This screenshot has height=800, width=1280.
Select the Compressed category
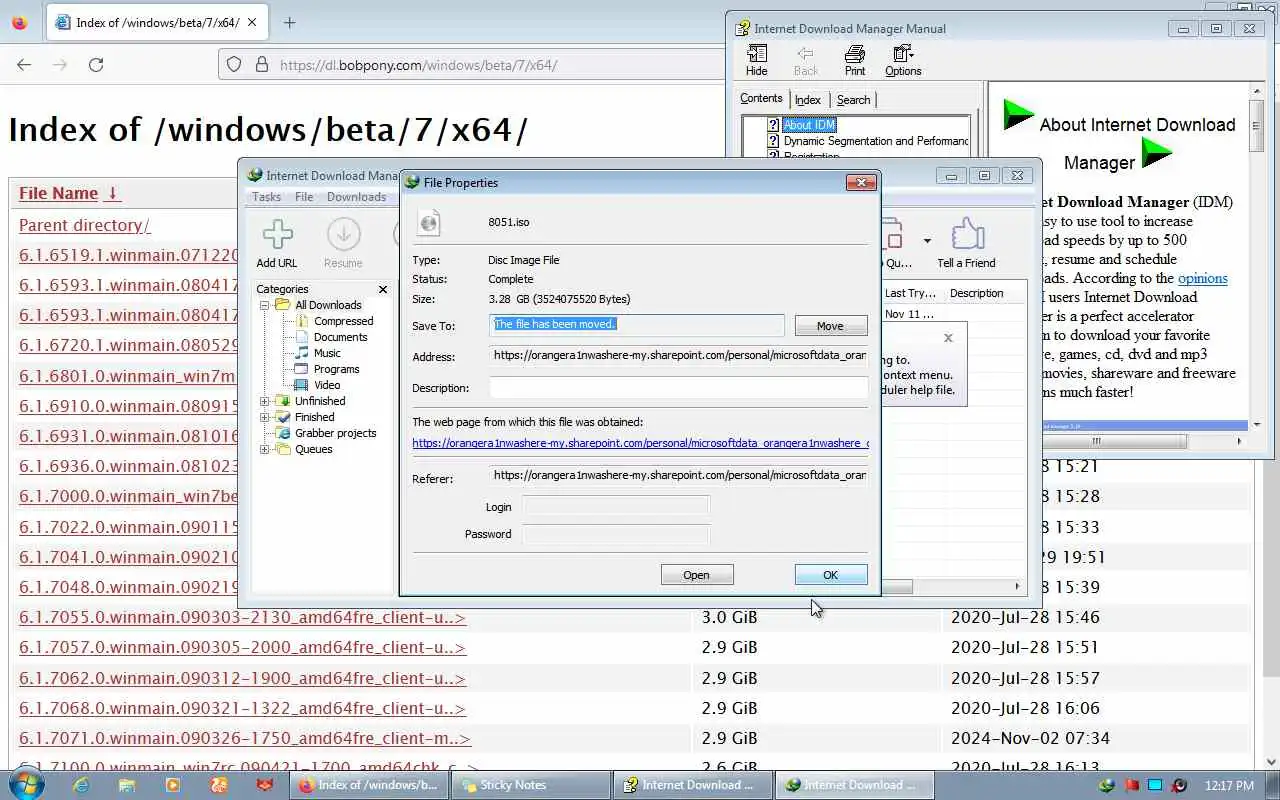[343, 321]
